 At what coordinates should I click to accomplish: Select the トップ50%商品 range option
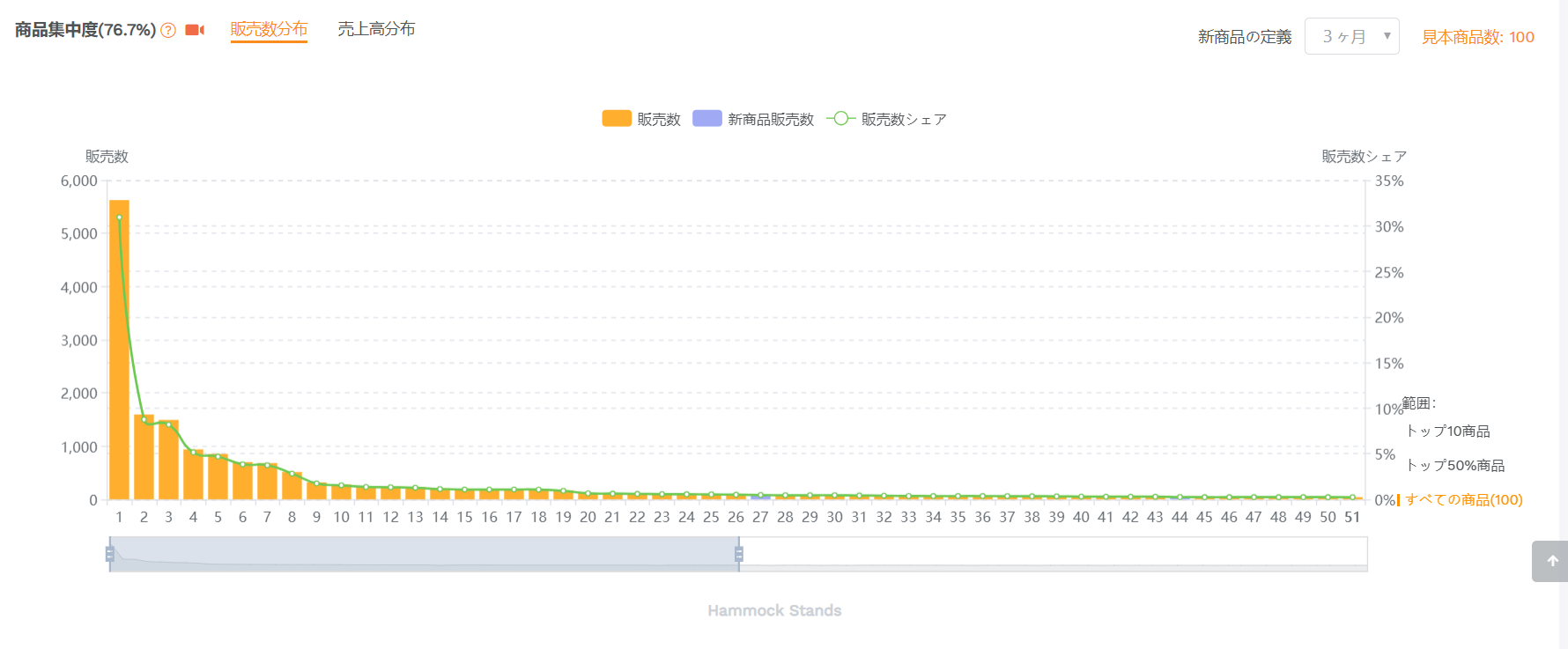click(1455, 465)
